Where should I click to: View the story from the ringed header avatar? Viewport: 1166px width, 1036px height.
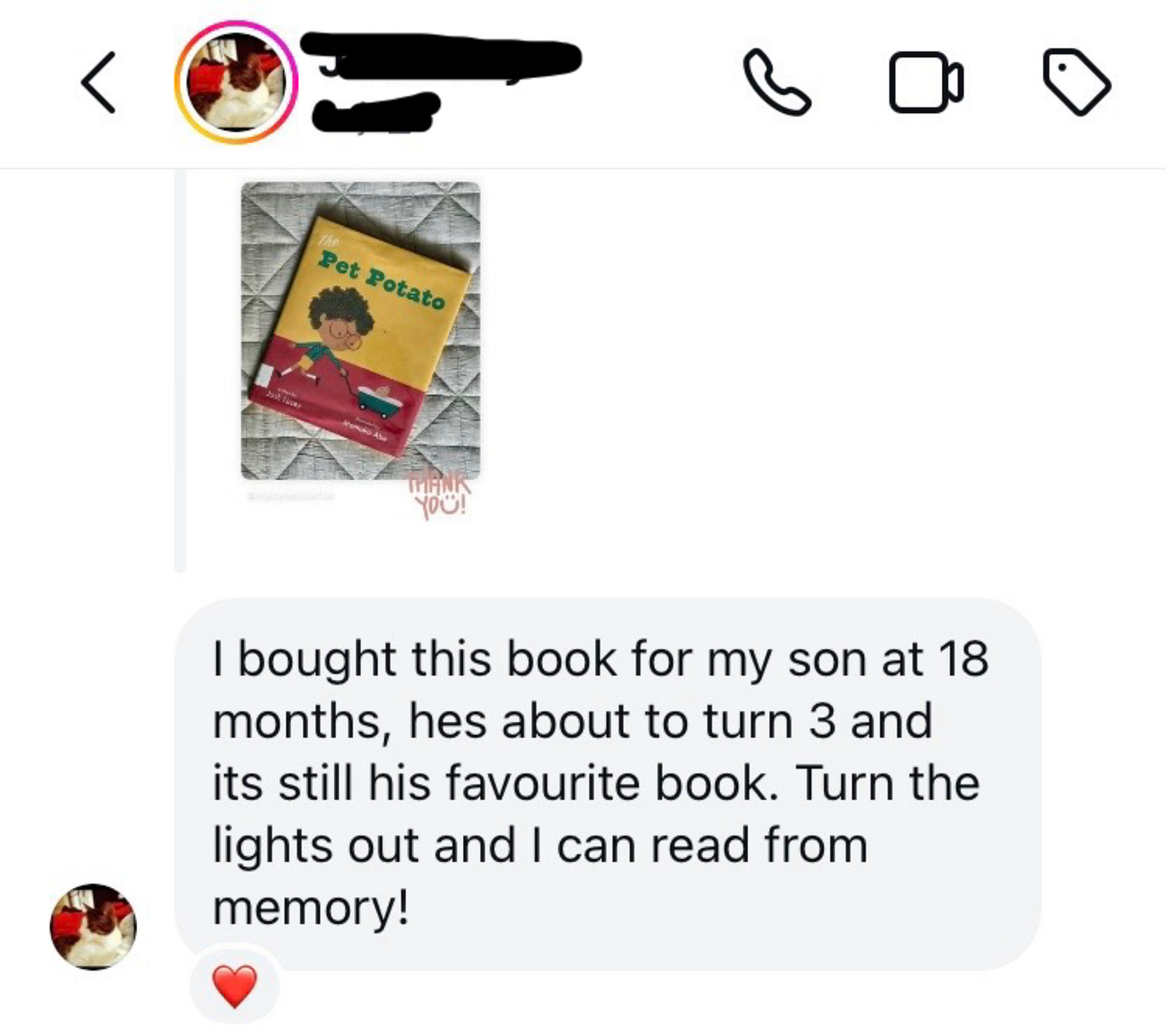click(236, 82)
